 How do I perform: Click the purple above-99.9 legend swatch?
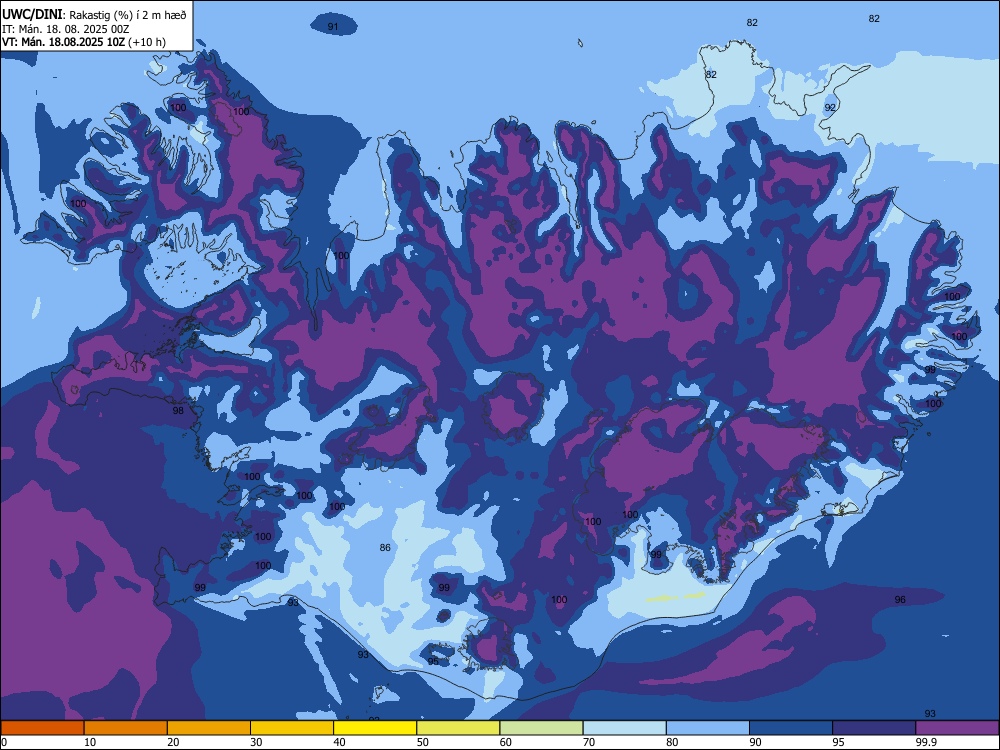pyautogui.click(x=957, y=728)
